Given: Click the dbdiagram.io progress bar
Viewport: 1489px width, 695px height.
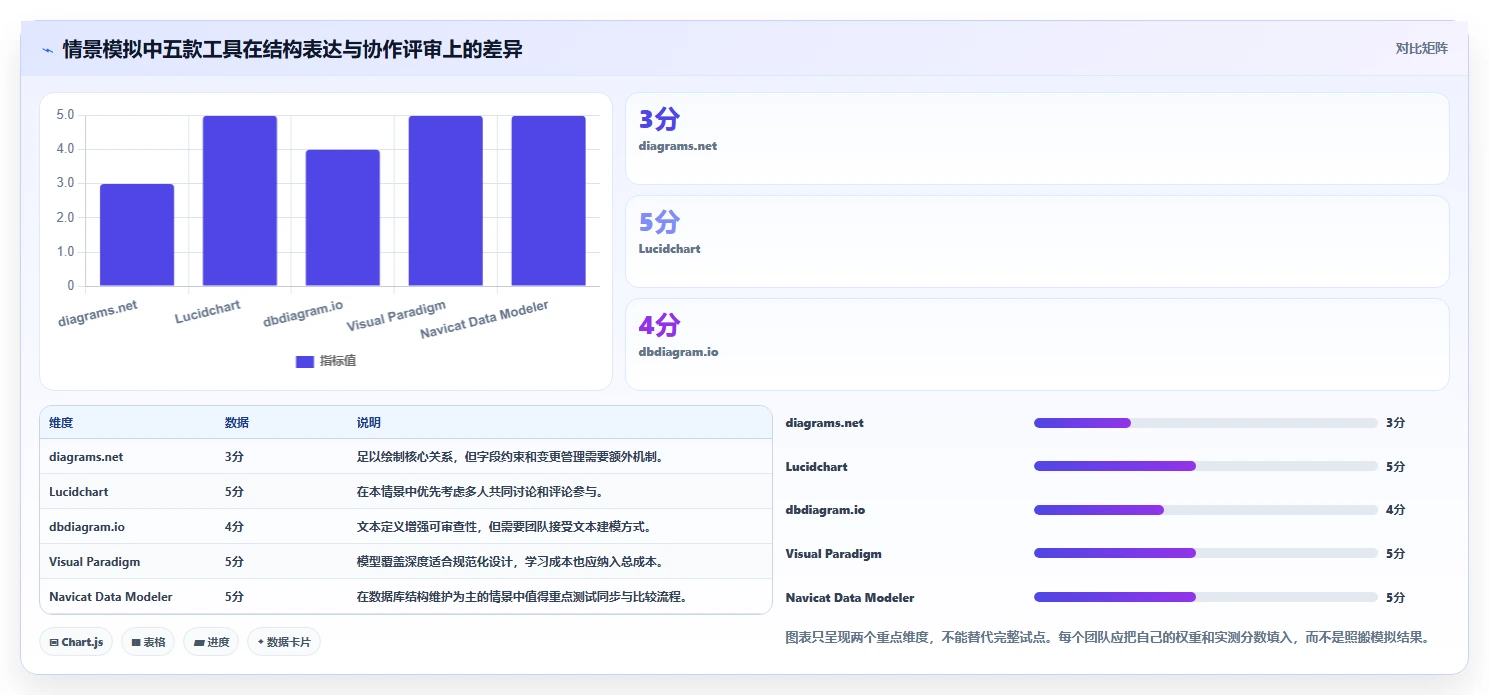Looking at the screenshot, I should click(x=1205, y=510).
